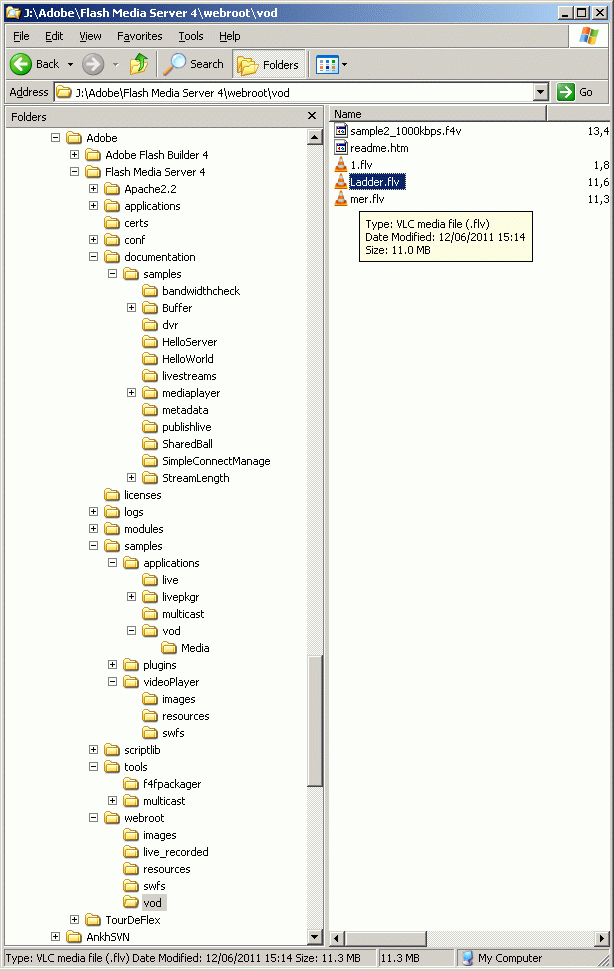Click the certs folder icon
614x971 pixels.
click(112, 222)
